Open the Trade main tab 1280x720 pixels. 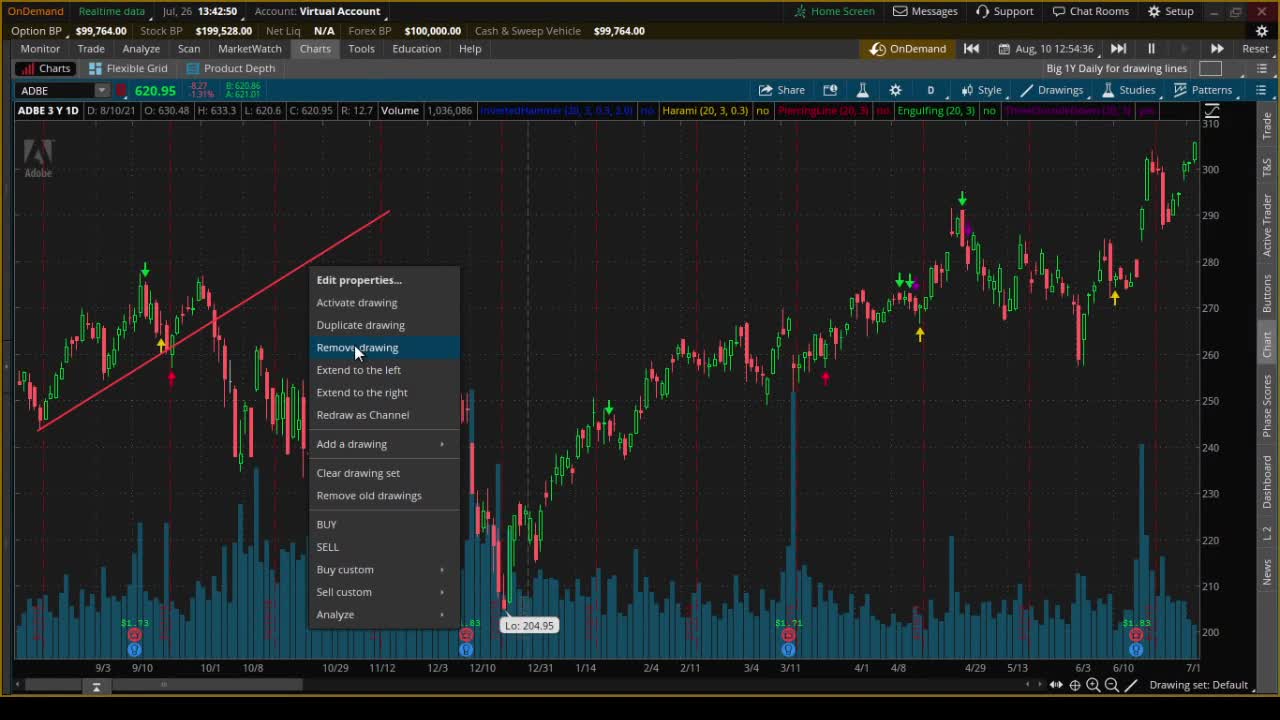click(x=91, y=49)
